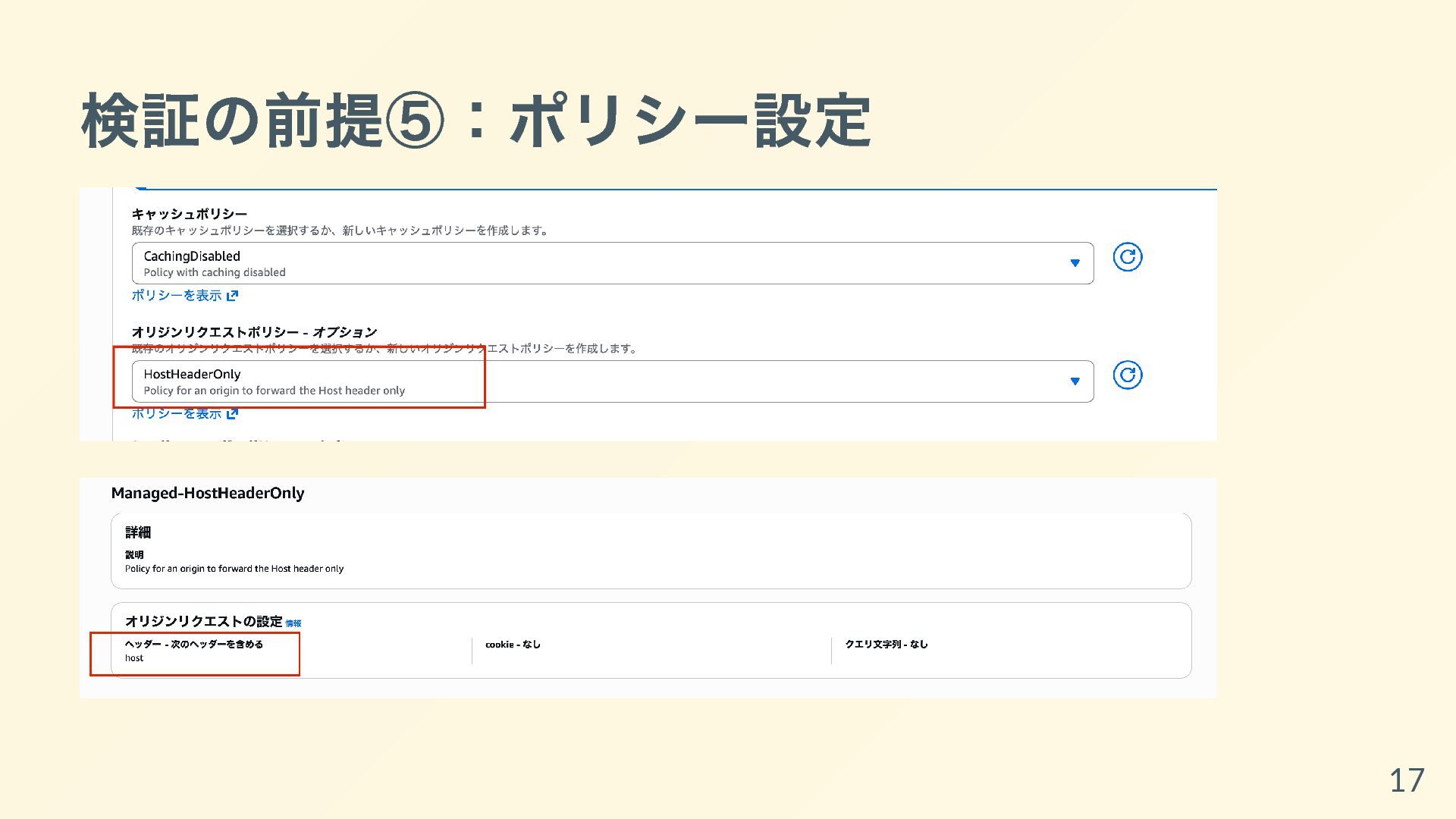Click the 詳細 section heading
The height and width of the screenshot is (819, 1456).
pos(138,532)
